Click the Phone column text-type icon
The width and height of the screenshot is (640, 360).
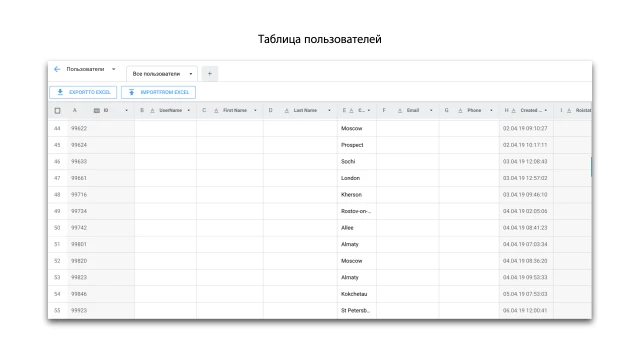click(x=460, y=111)
